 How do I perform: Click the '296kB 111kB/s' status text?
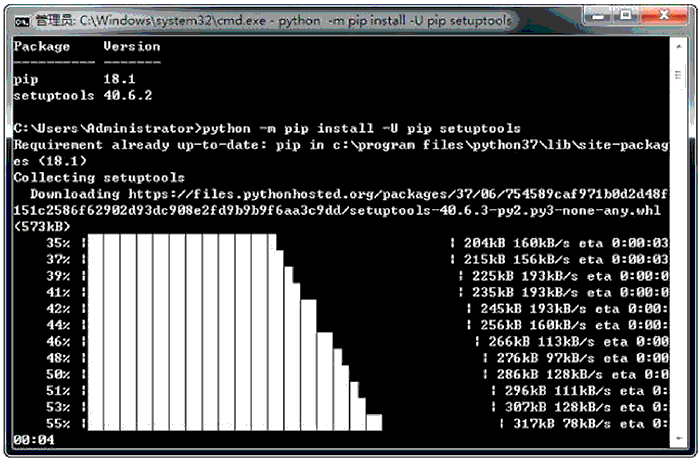tap(558, 391)
